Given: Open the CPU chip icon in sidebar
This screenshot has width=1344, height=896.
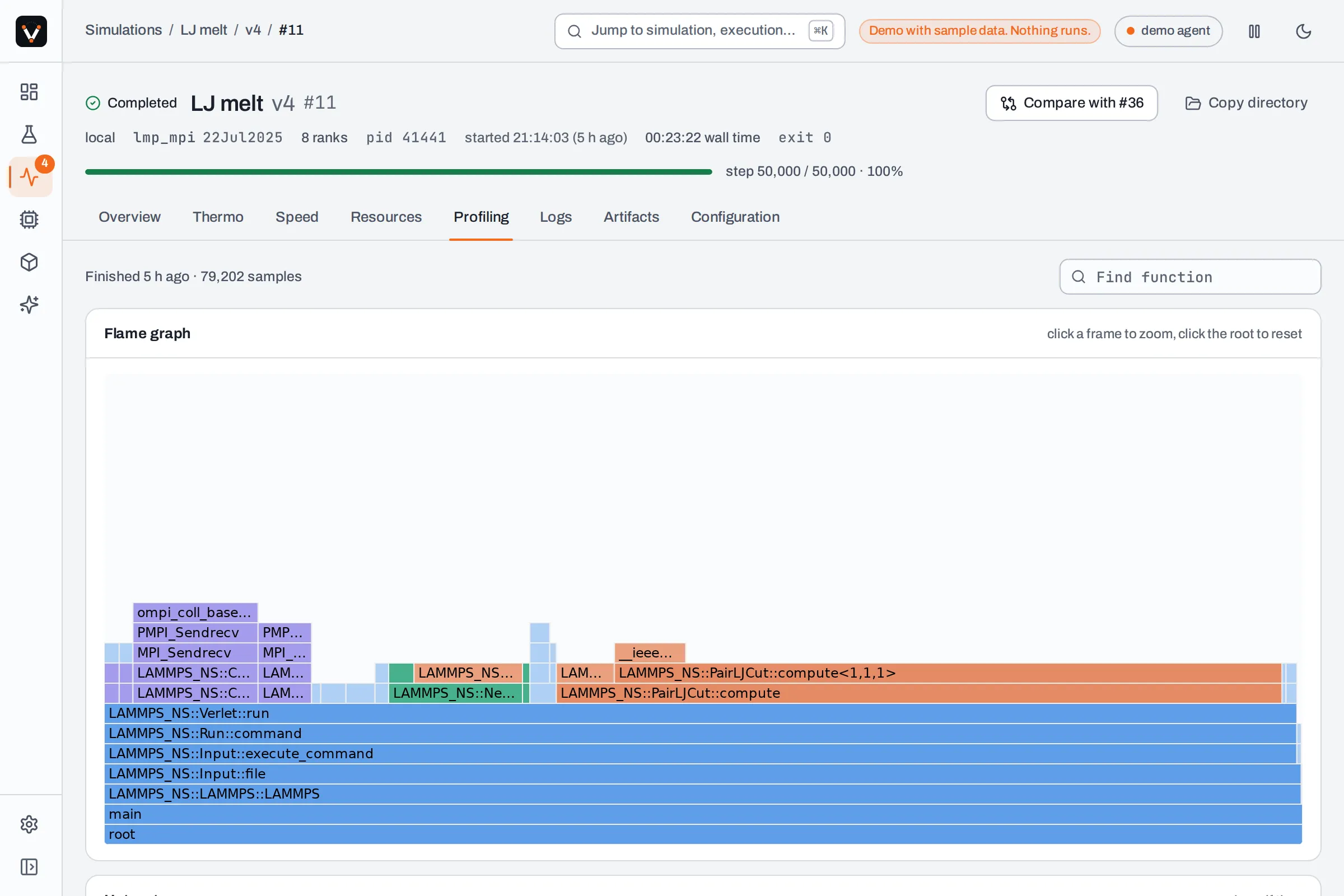Looking at the screenshot, I should (x=29, y=220).
